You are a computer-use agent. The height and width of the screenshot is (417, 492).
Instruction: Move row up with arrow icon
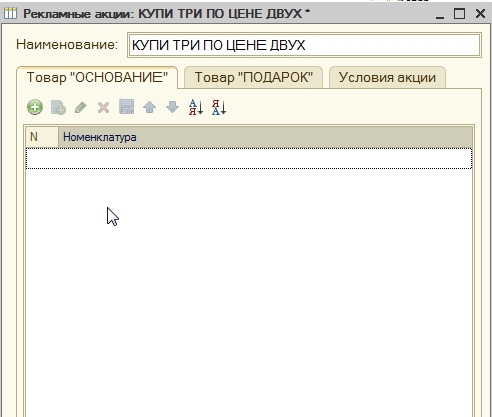[x=149, y=107]
